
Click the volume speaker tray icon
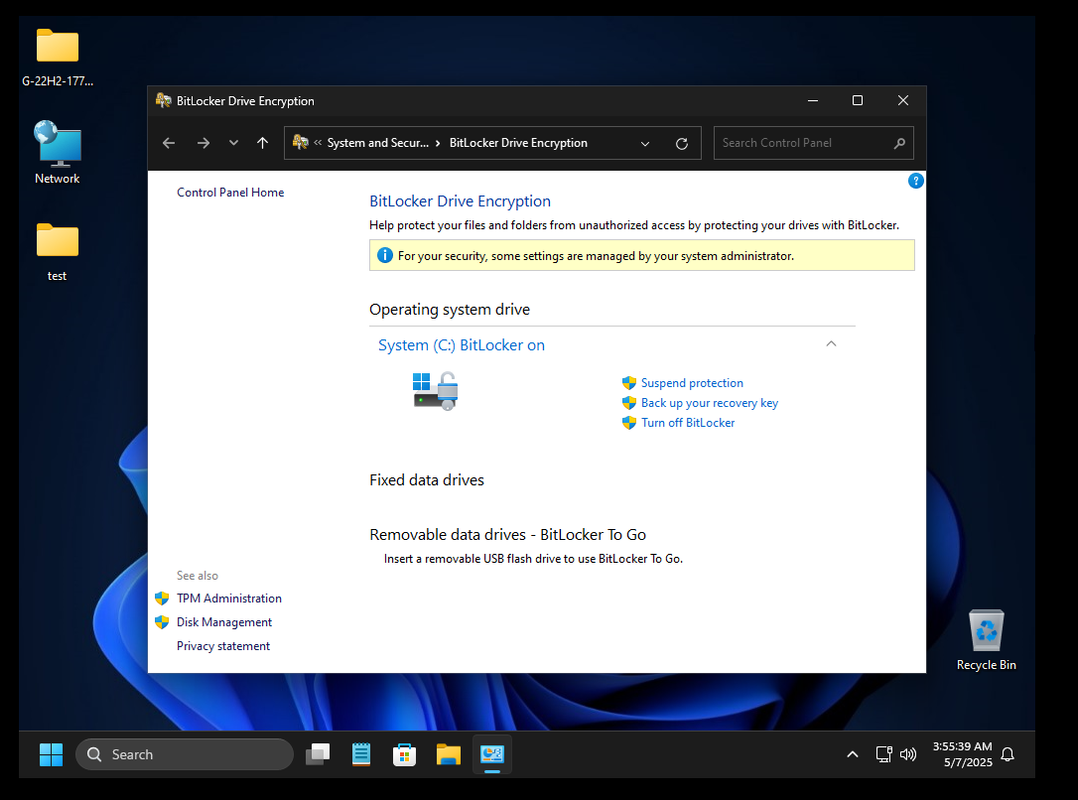point(908,755)
